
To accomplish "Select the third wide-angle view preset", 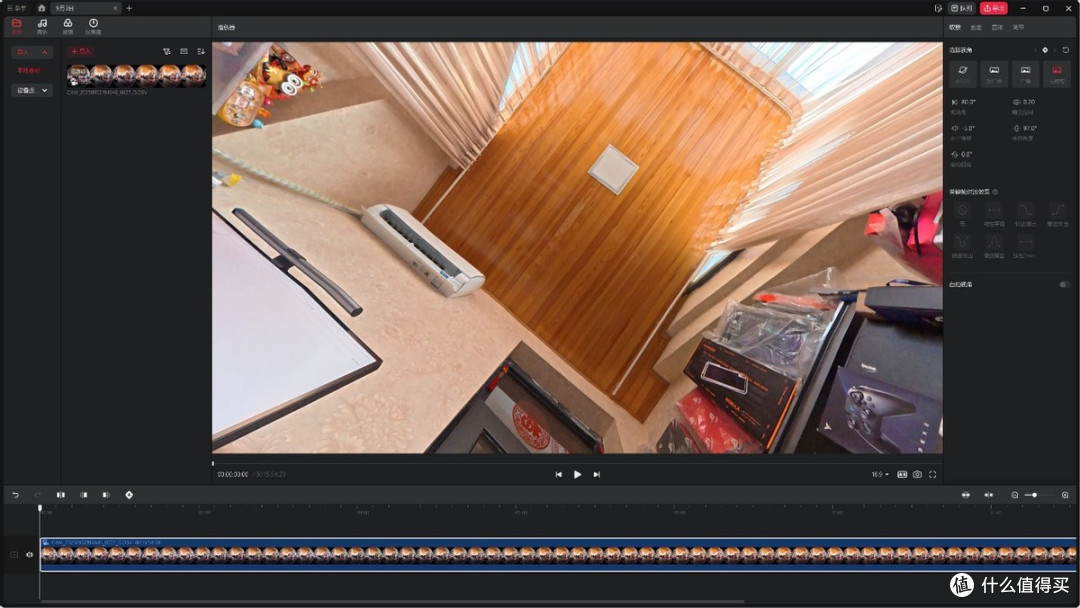I will (x=1026, y=74).
